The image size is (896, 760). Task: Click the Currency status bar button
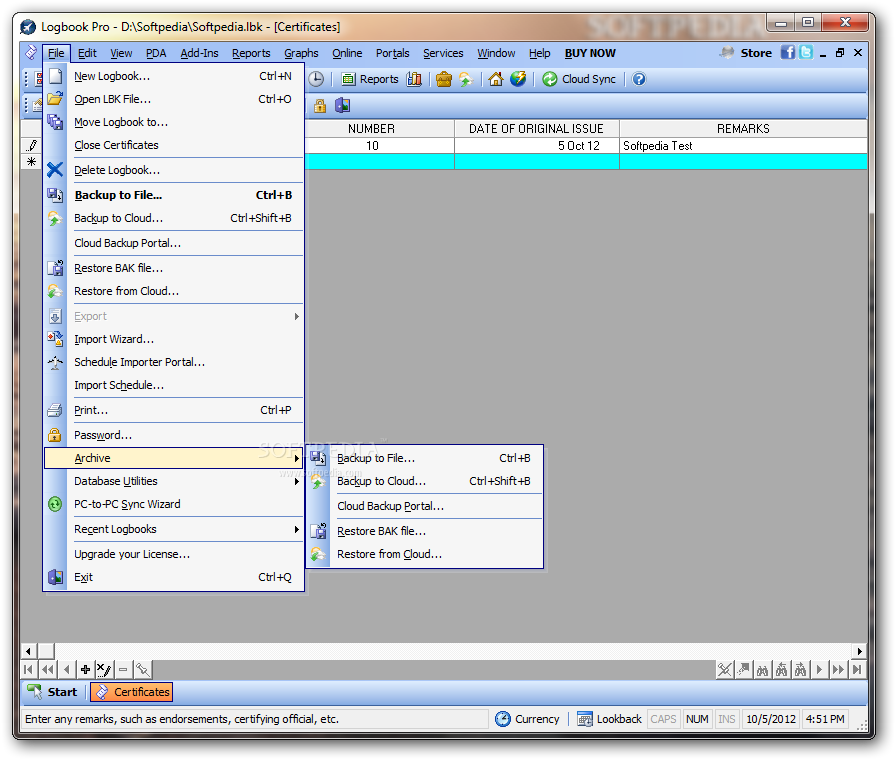point(527,719)
